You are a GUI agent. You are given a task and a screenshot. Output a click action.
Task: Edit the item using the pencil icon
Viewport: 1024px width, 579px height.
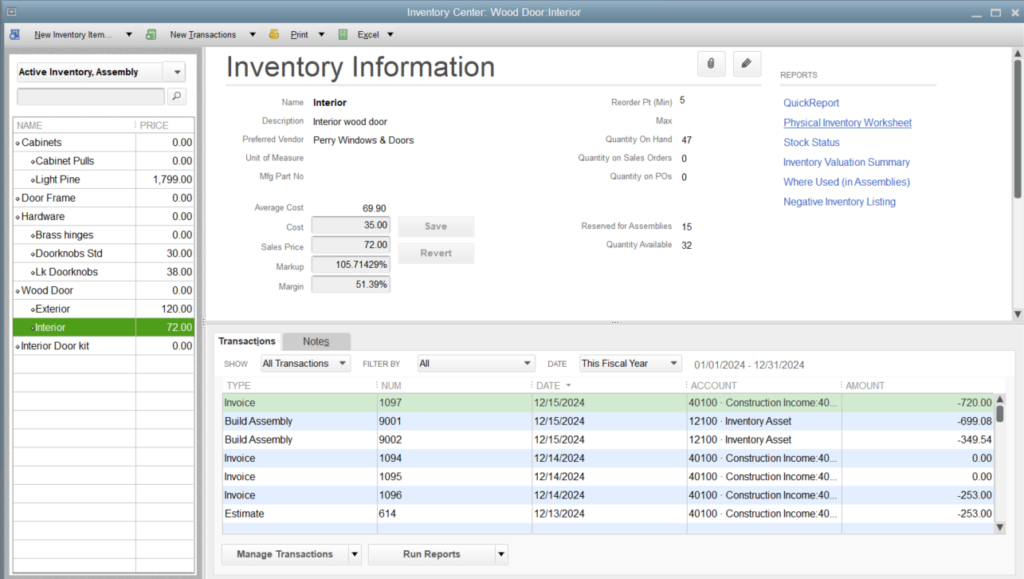[746, 63]
